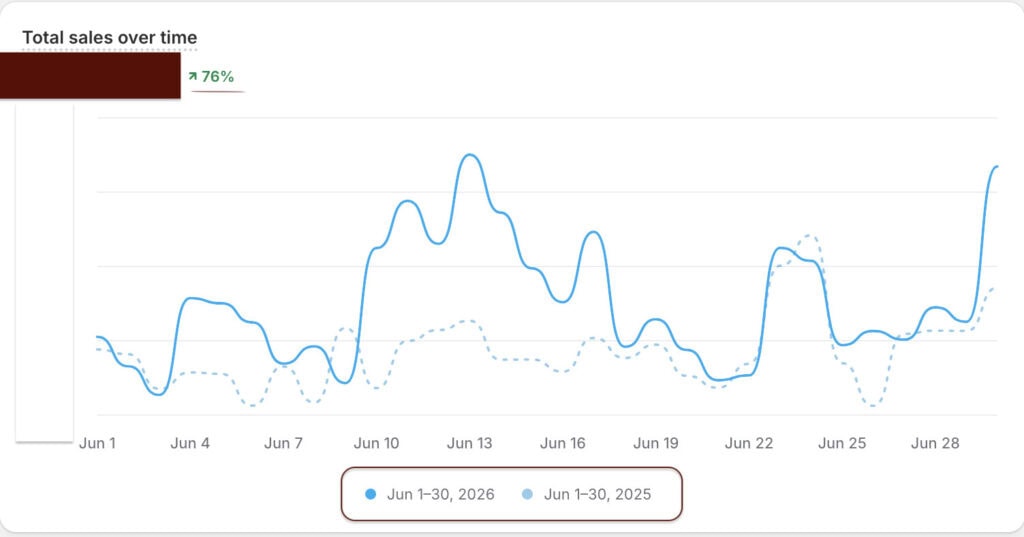This screenshot has height=537, width=1024.
Task: Select the Jun 1 axis label
Action: 97,443
